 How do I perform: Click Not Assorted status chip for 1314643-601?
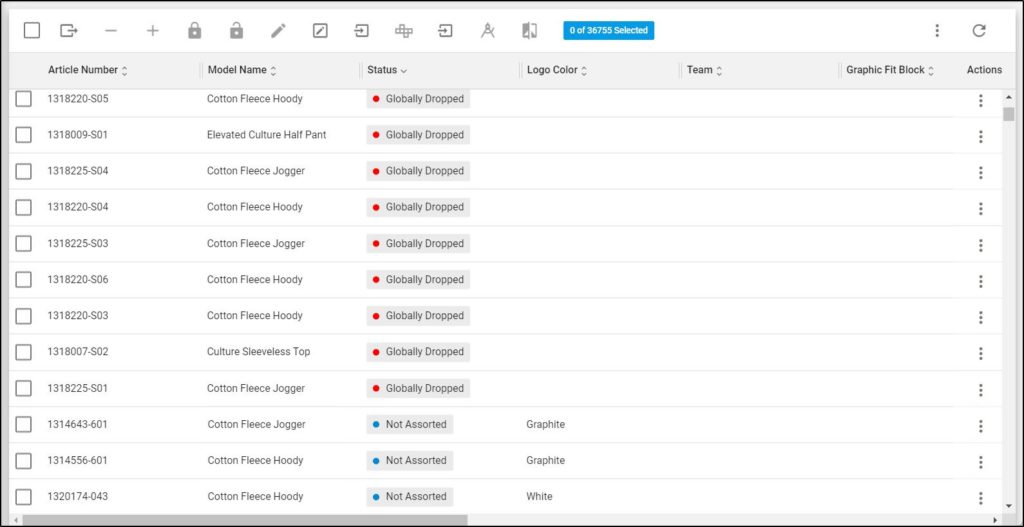coord(409,424)
